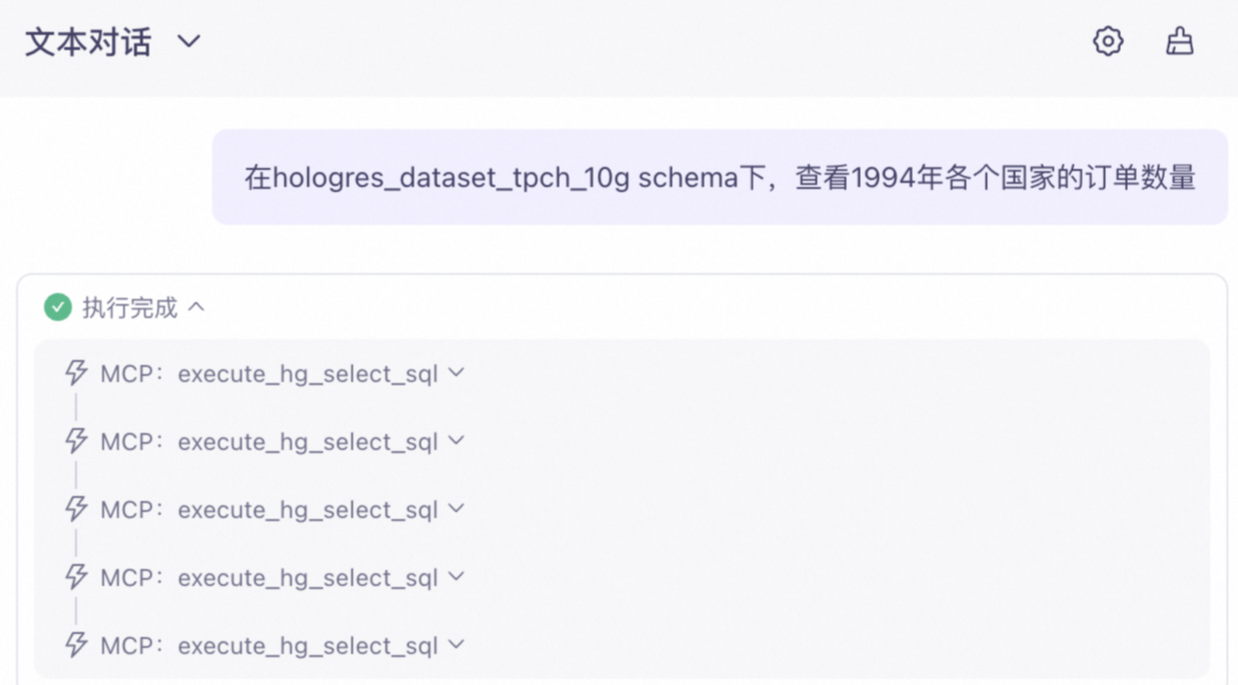Click the third MCP lightning bolt icon
The width and height of the screenshot is (1238, 685).
[x=76, y=509]
